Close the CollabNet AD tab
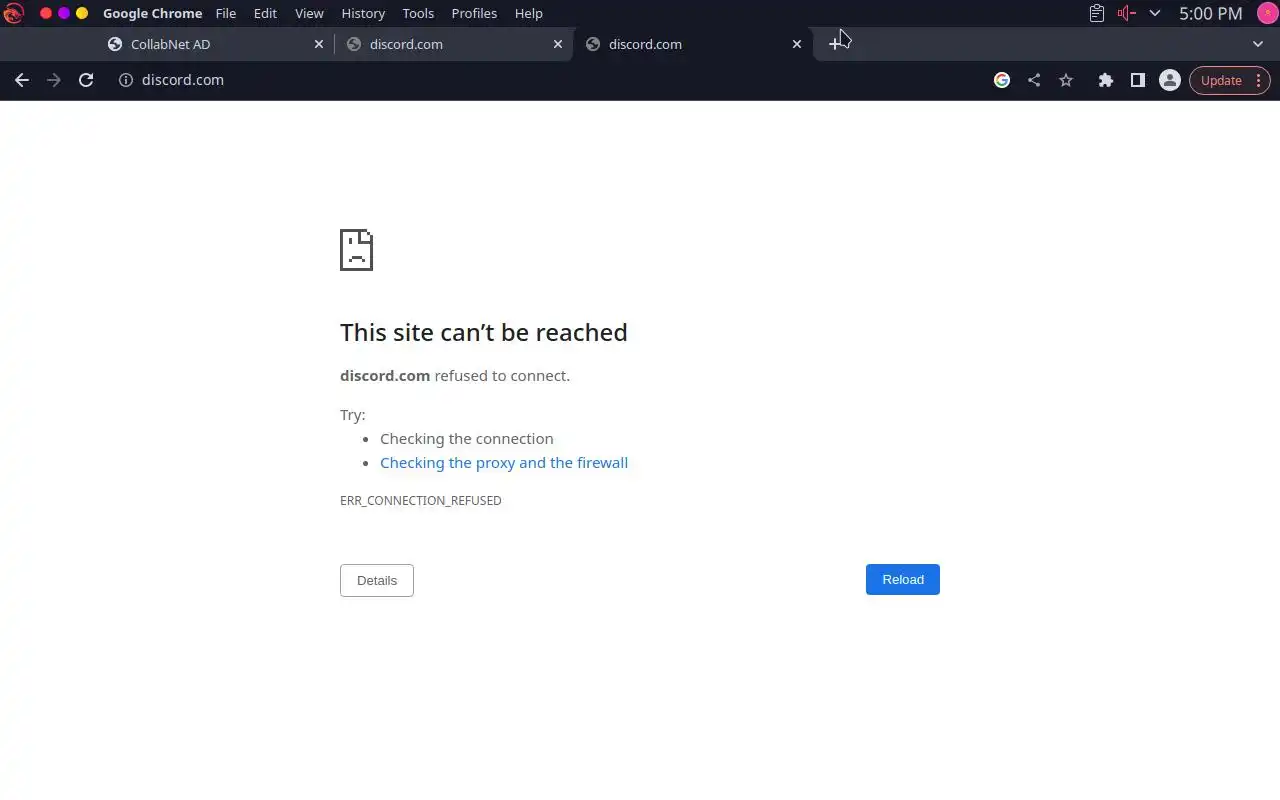This screenshot has height=800, width=1280. coord(319,44)
